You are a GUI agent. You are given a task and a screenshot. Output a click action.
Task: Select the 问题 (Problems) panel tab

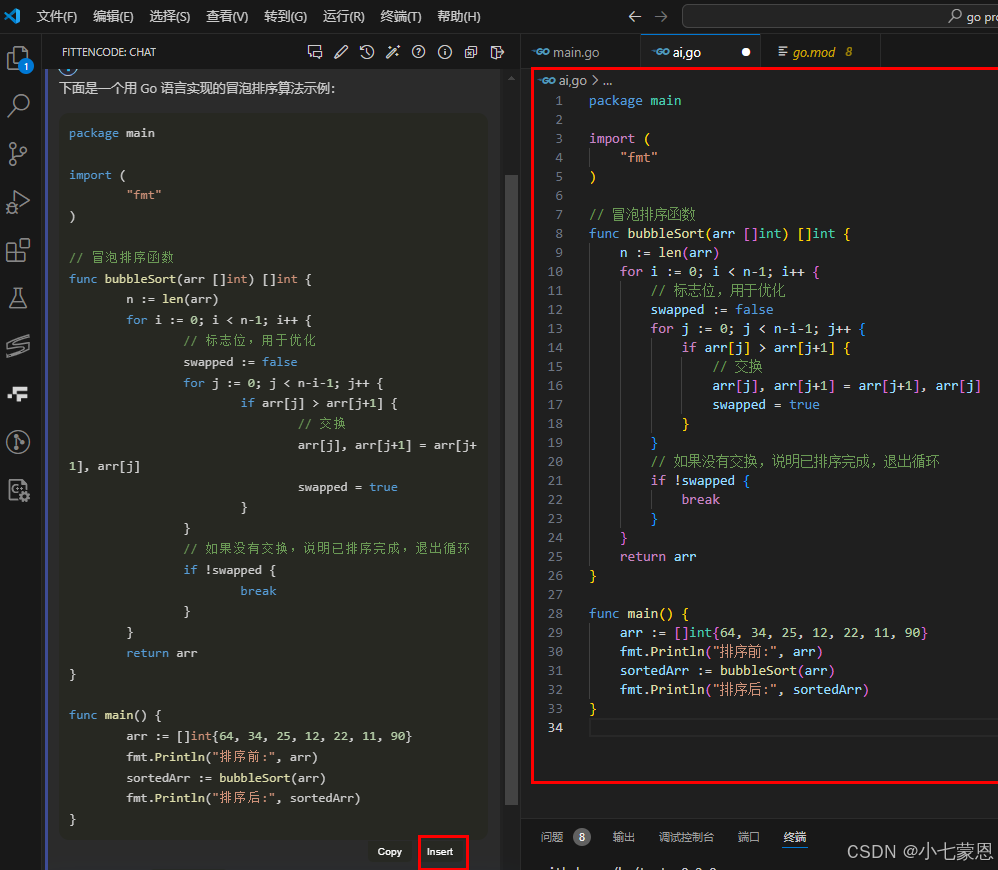pos(552,837)
